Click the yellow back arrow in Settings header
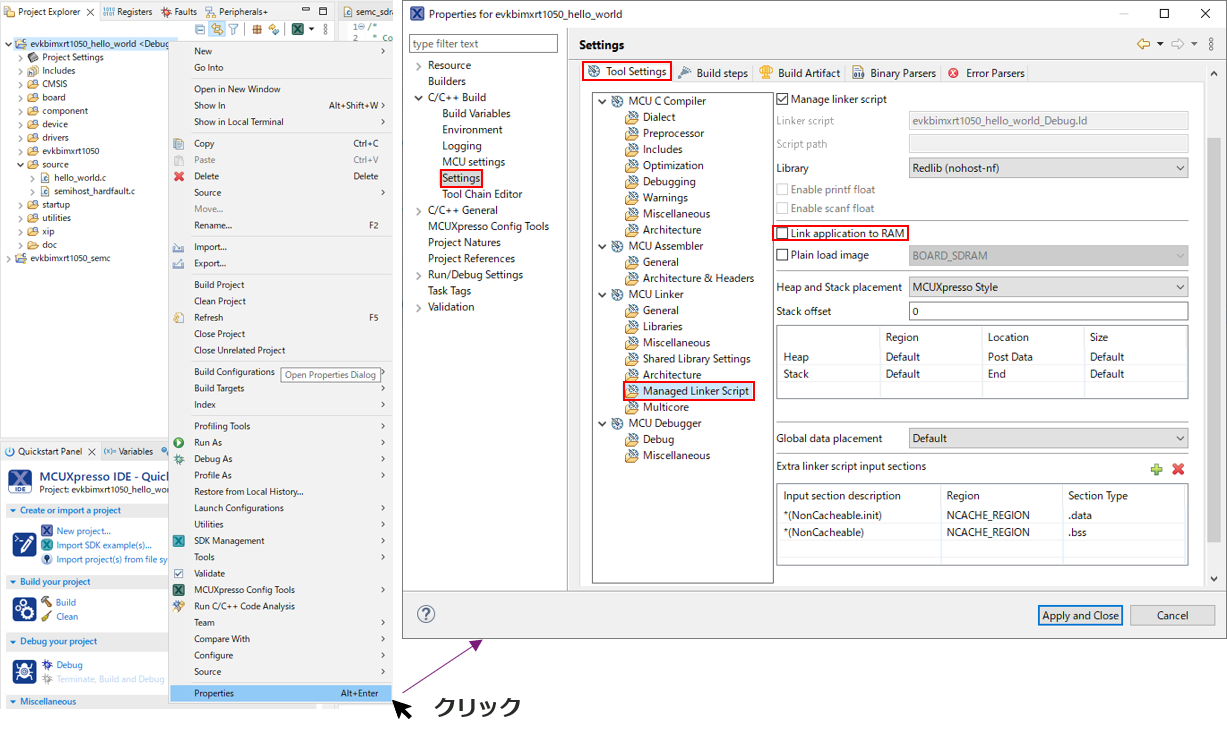Viewport: 1227px width, 738px height. pyautogui.click(x=1143, y=44)
